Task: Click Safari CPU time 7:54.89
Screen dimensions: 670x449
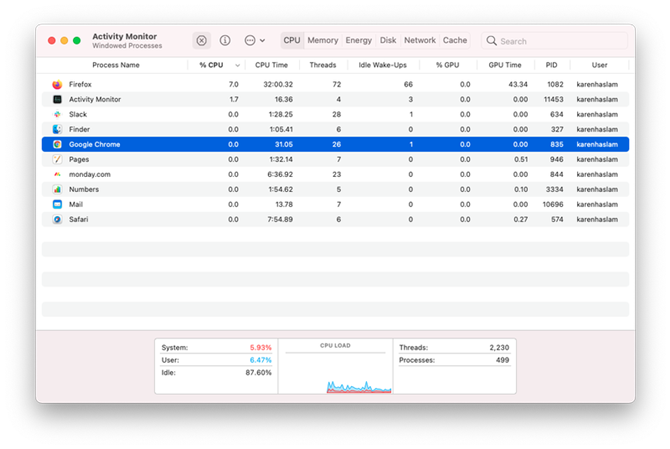Action: click(x=280, y=219)
